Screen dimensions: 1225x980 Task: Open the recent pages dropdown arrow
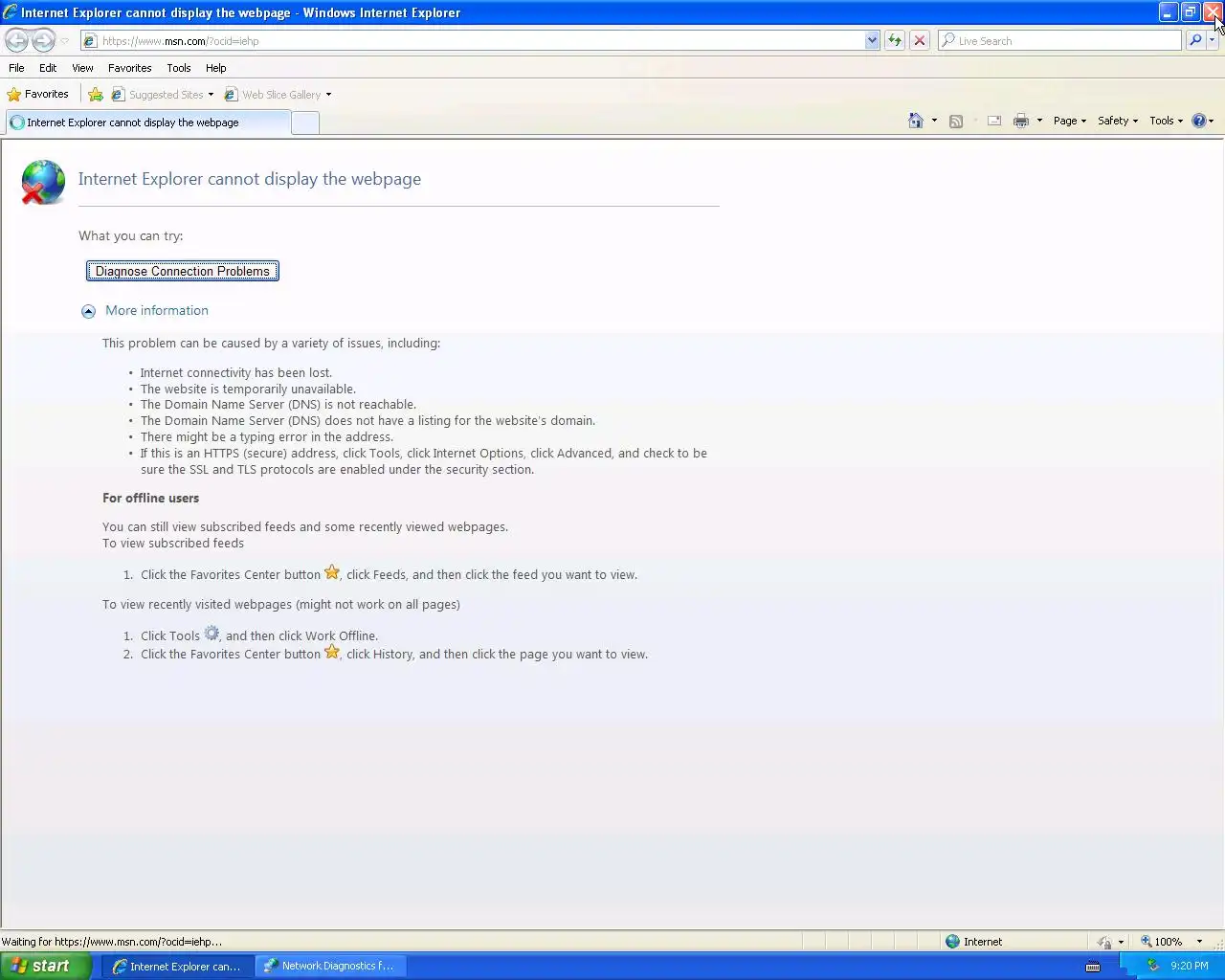[x=64, y=41]
